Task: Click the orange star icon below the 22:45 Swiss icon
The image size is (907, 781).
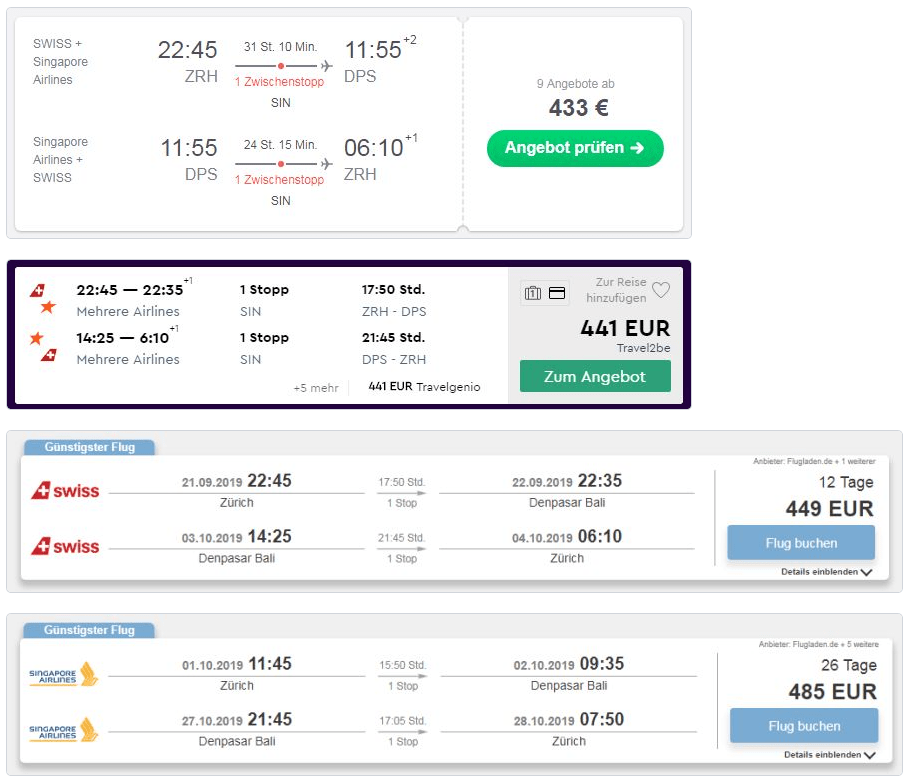Action: tap(48, 307)
